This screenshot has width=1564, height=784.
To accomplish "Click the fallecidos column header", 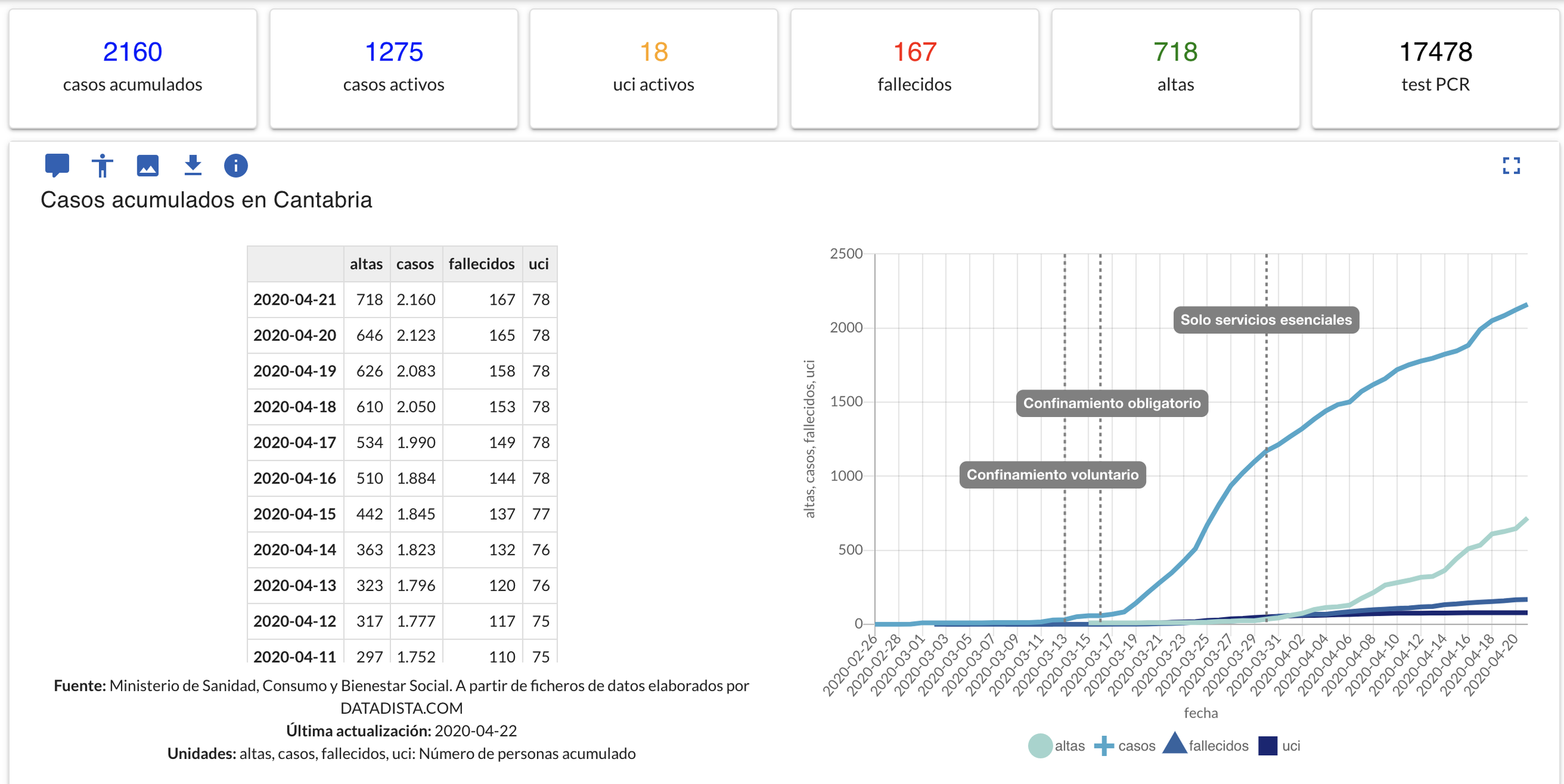I will [x=481, y=264].
